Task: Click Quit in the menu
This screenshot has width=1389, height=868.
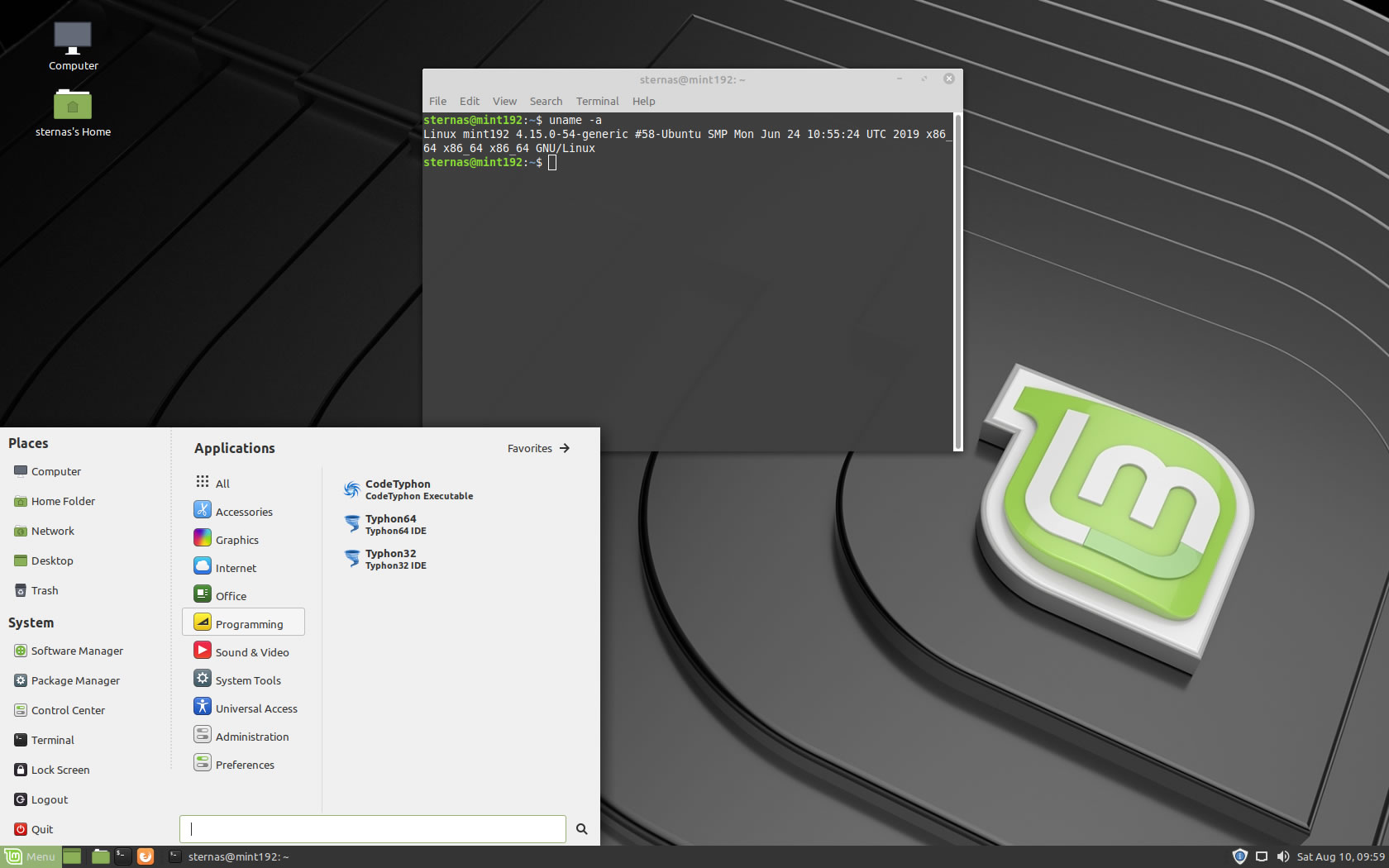Action: point(34,829)
